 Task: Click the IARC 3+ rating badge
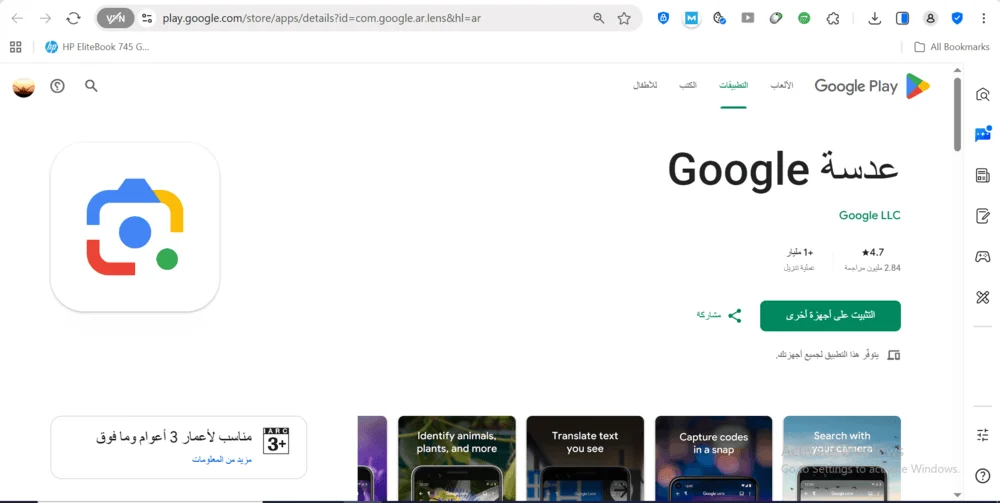[x=276, y=441]
